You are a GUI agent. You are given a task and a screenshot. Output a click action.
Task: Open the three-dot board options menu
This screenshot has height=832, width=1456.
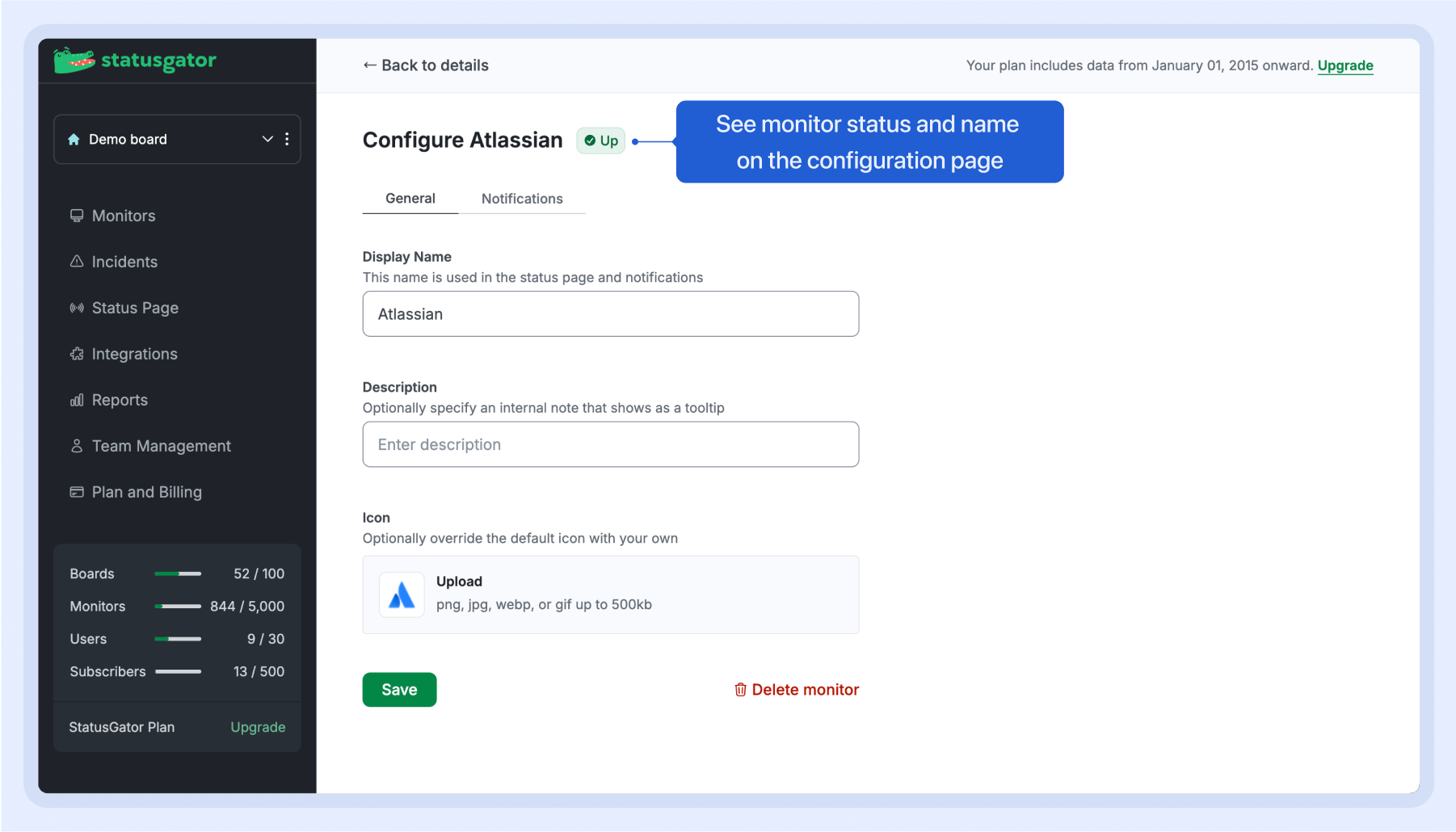pyautogui.click(x=287, y=140)
